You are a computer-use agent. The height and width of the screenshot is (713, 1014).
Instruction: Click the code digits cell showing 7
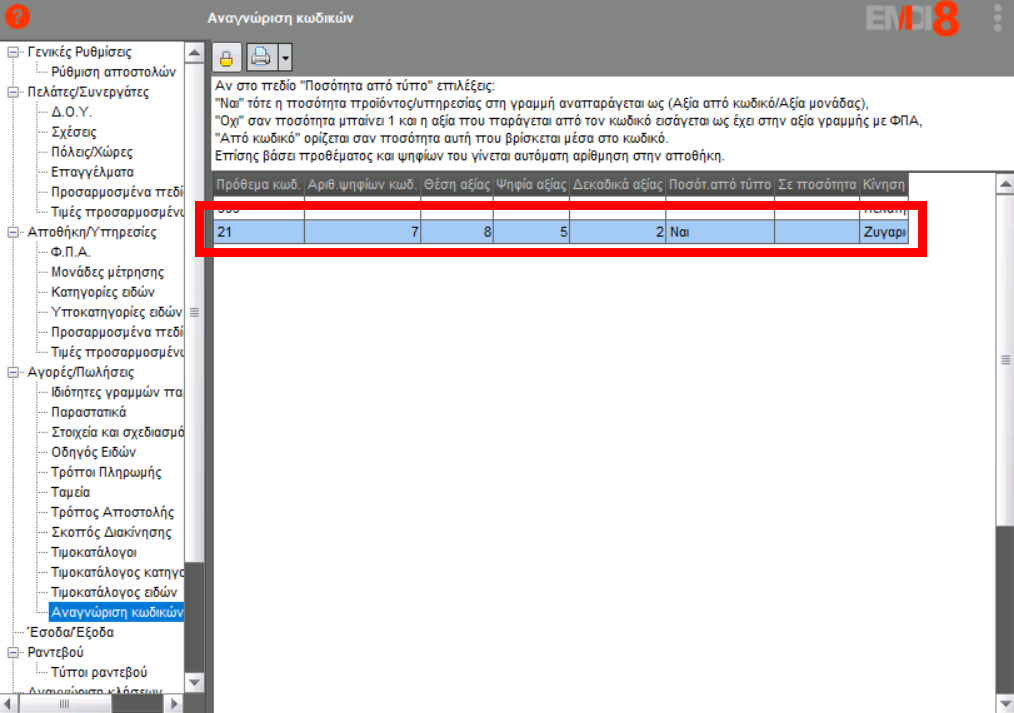pyautogui.click(x=362, y=232)
